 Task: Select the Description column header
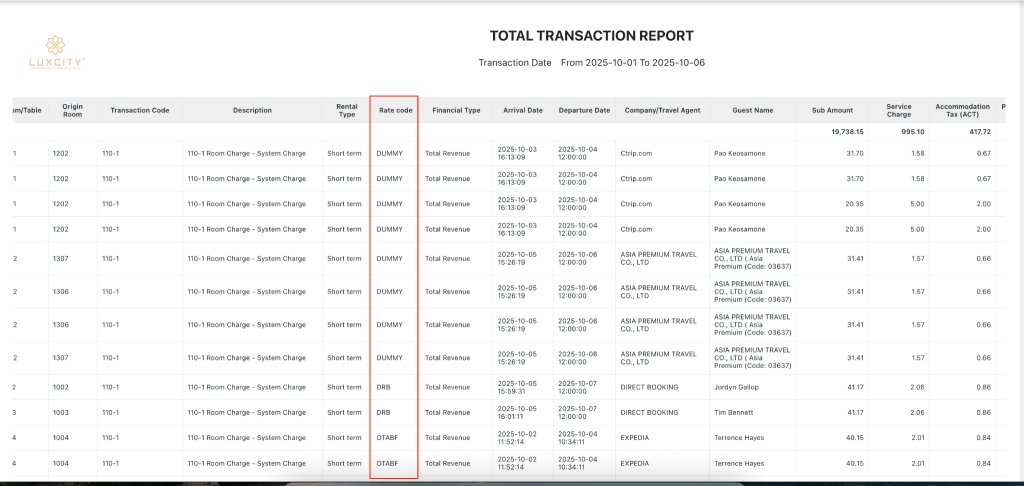[252, 110]
